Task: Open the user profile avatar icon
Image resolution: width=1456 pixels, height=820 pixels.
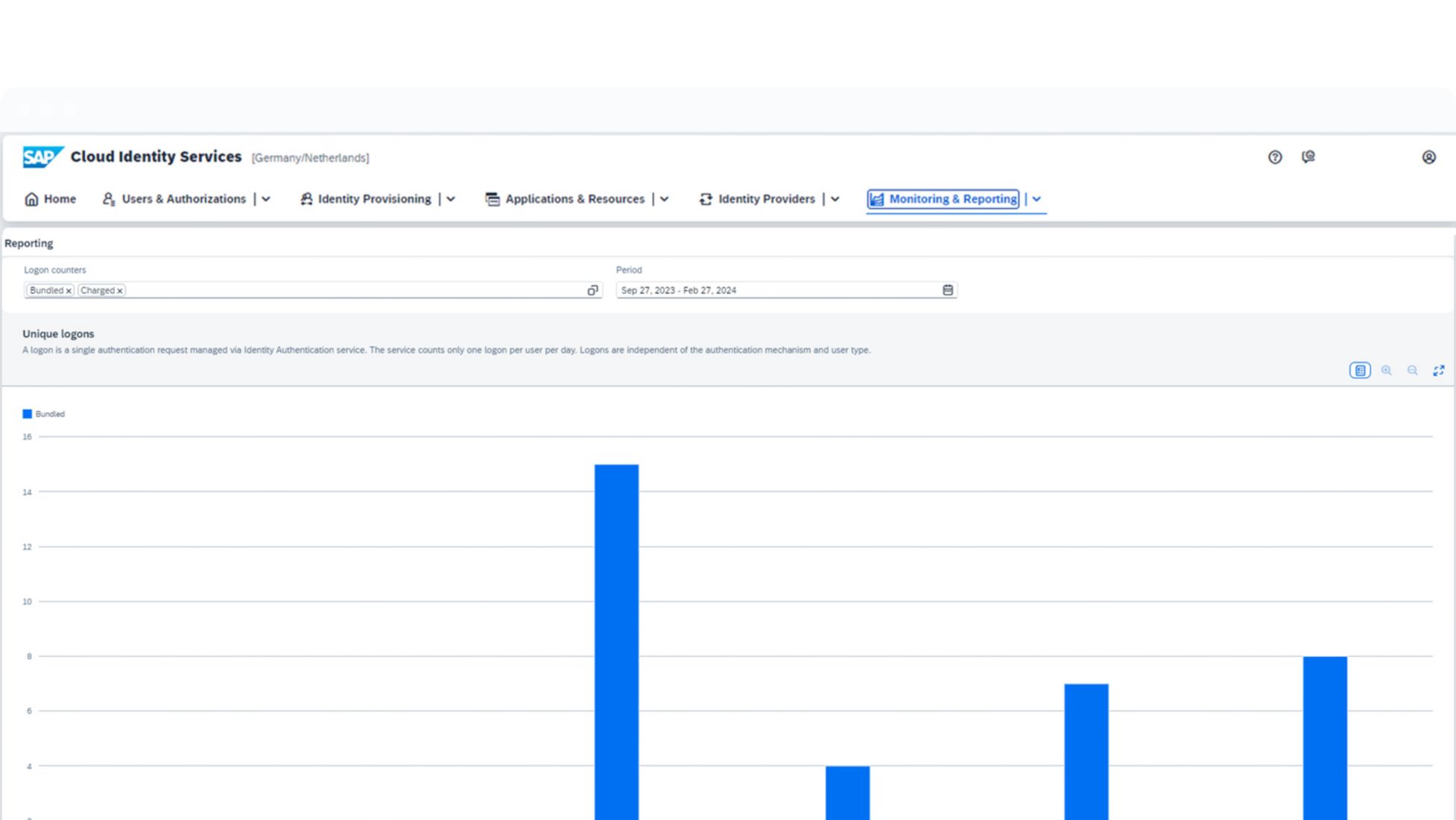Action: coord(1428,157)
